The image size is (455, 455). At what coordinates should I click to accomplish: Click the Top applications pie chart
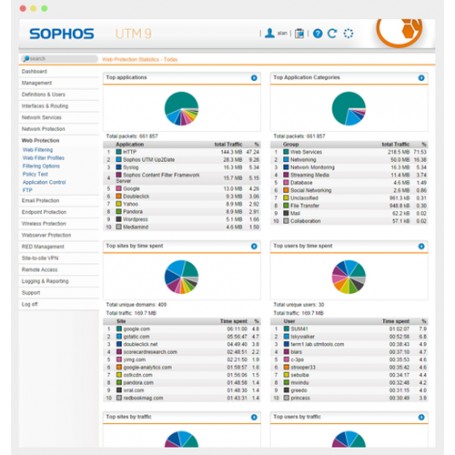tap(181, 109)
